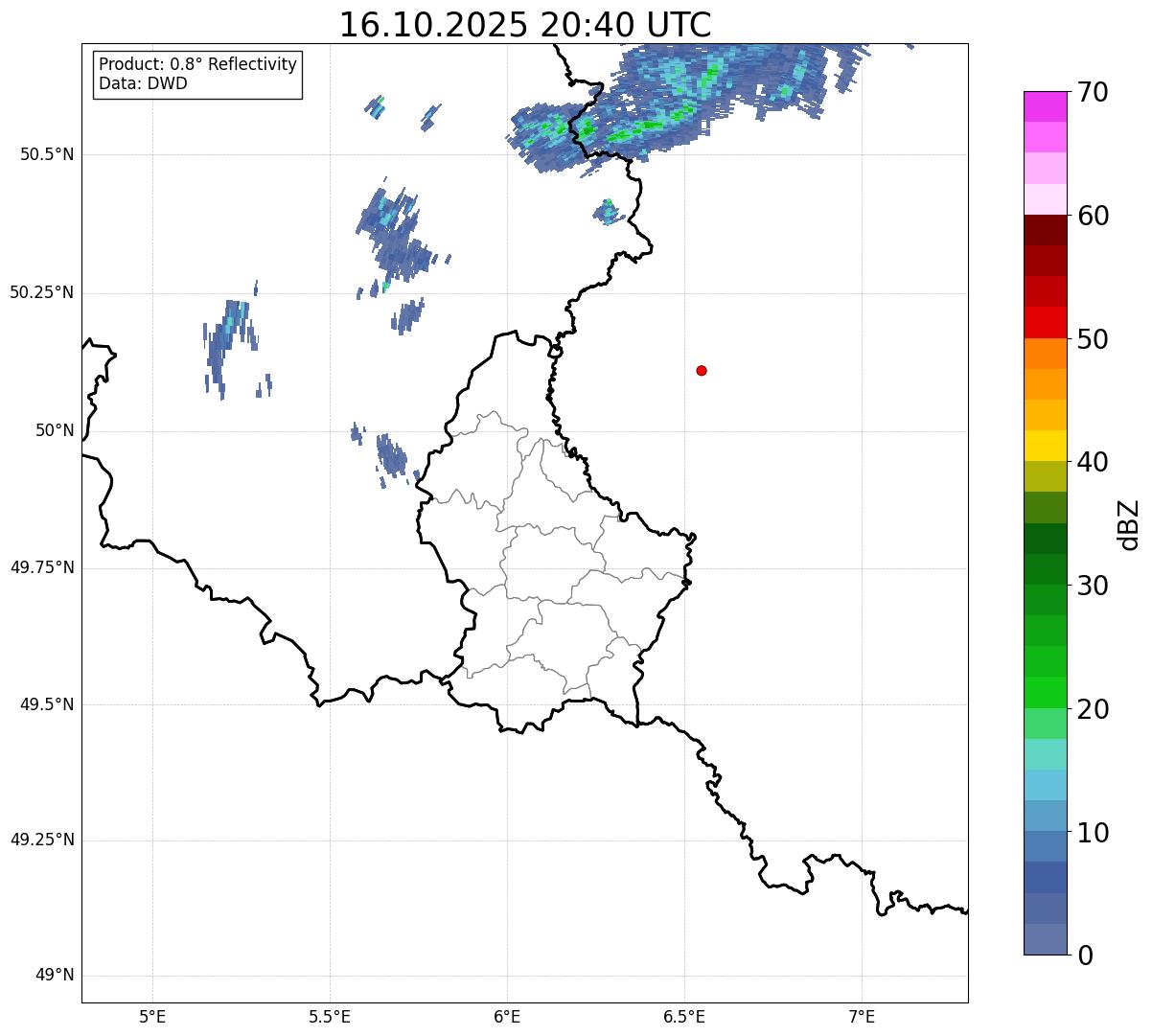
Task: Click the 49.75°N latitude tick label
Action: pyautogui.click(x=42, y=567)
